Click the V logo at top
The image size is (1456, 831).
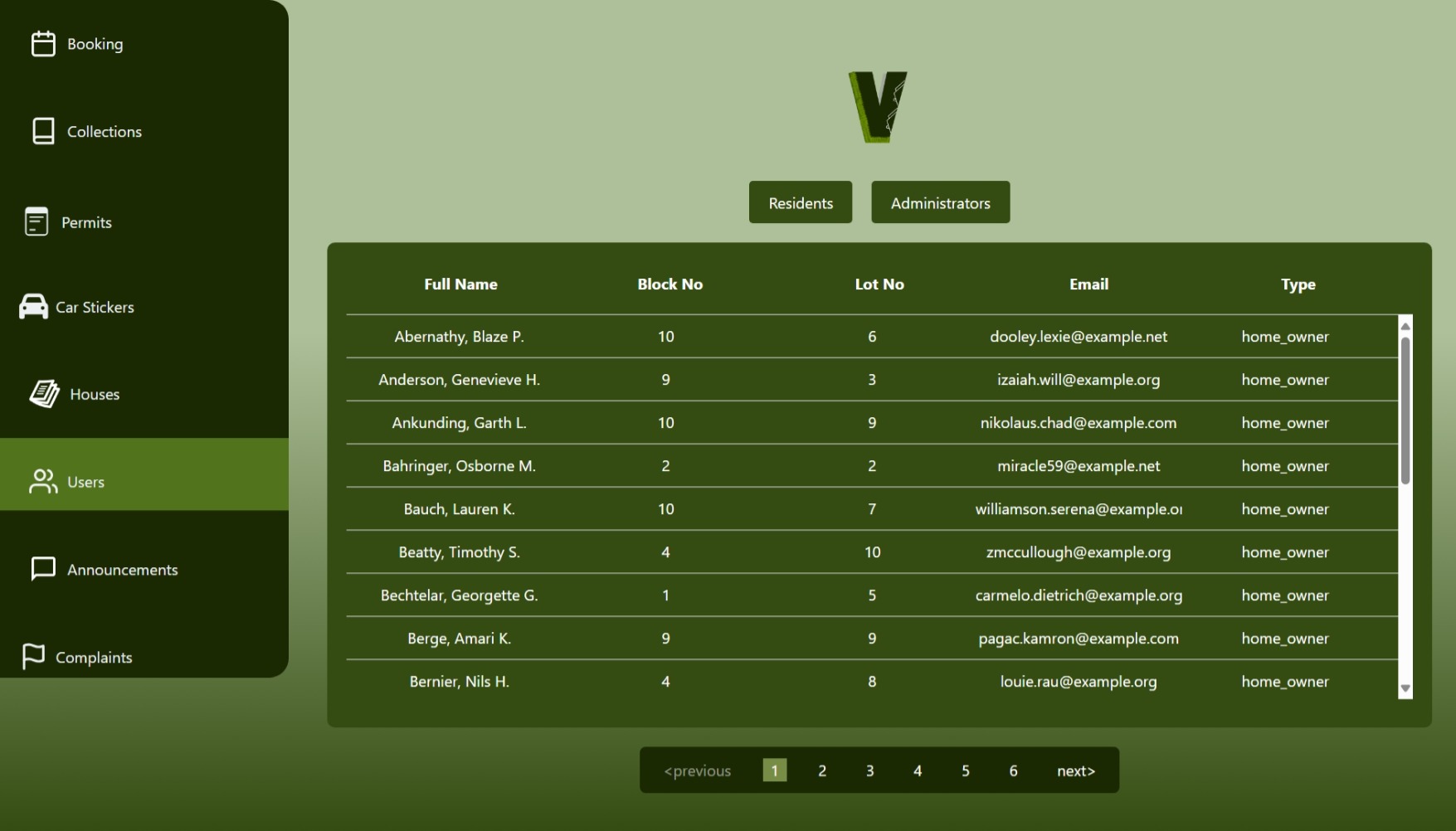[x=878, y=107]
